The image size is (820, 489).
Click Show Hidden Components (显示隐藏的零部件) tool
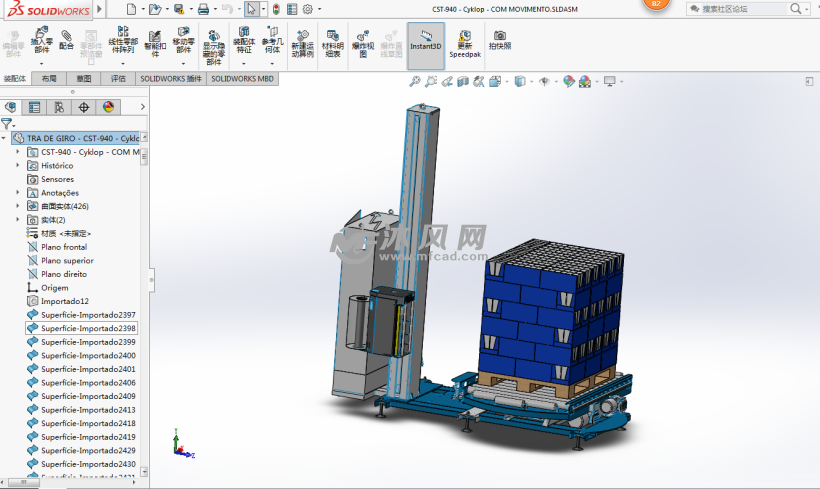click(x=213, y=48)
